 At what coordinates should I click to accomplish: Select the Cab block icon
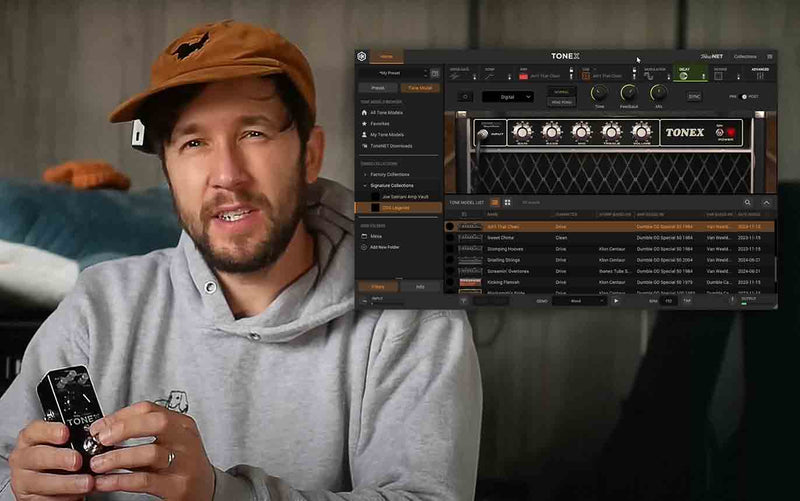pyautogui.click(x=586, y=77)
